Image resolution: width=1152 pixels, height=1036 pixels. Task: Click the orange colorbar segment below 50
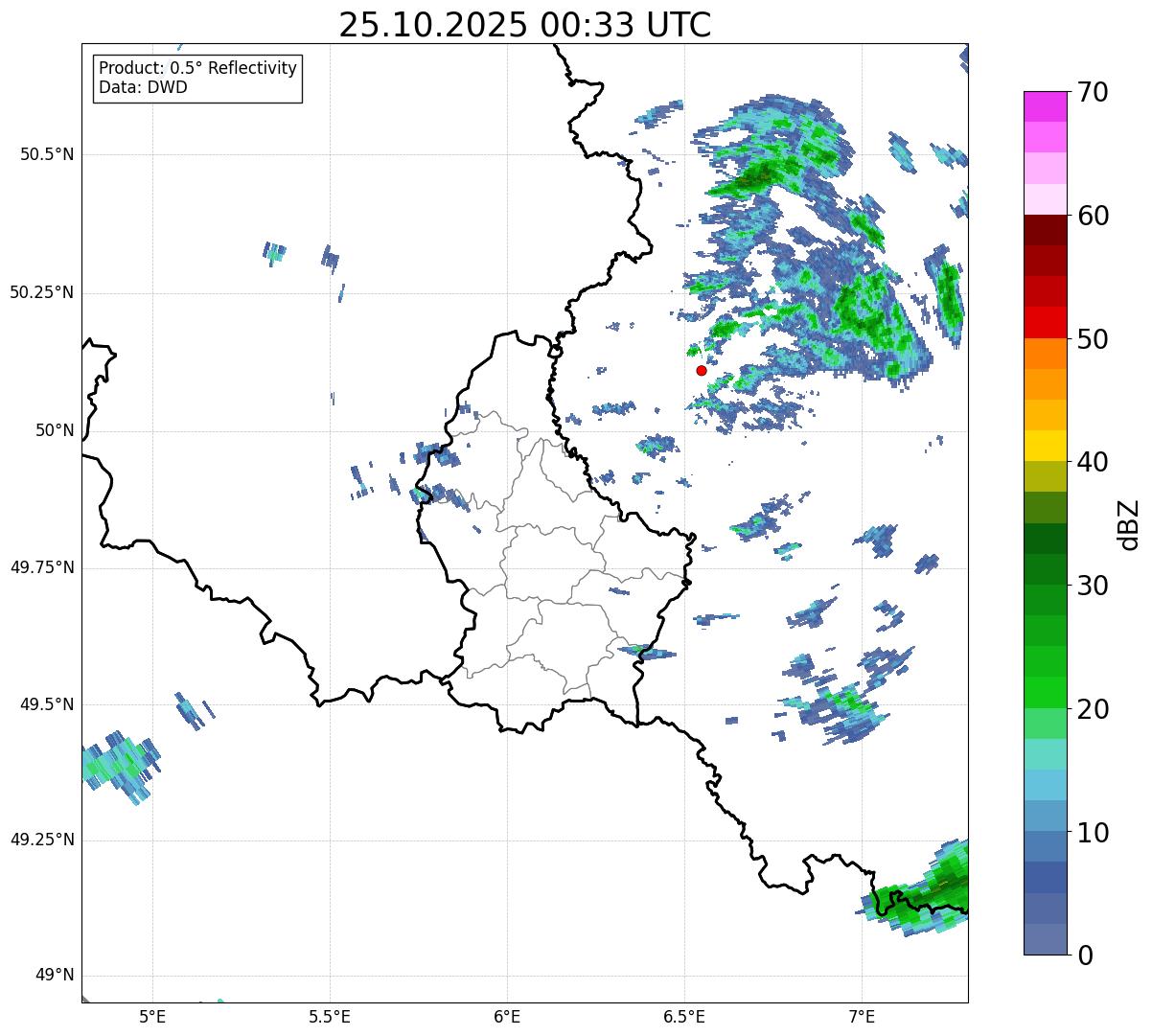pyautogui.click(x=1045, y=354)
